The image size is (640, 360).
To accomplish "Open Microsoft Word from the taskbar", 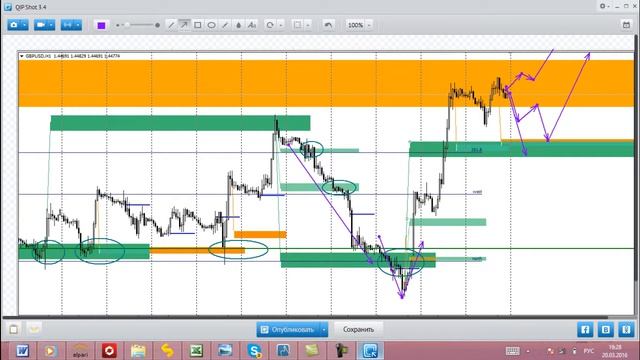I will pos(22,351).
